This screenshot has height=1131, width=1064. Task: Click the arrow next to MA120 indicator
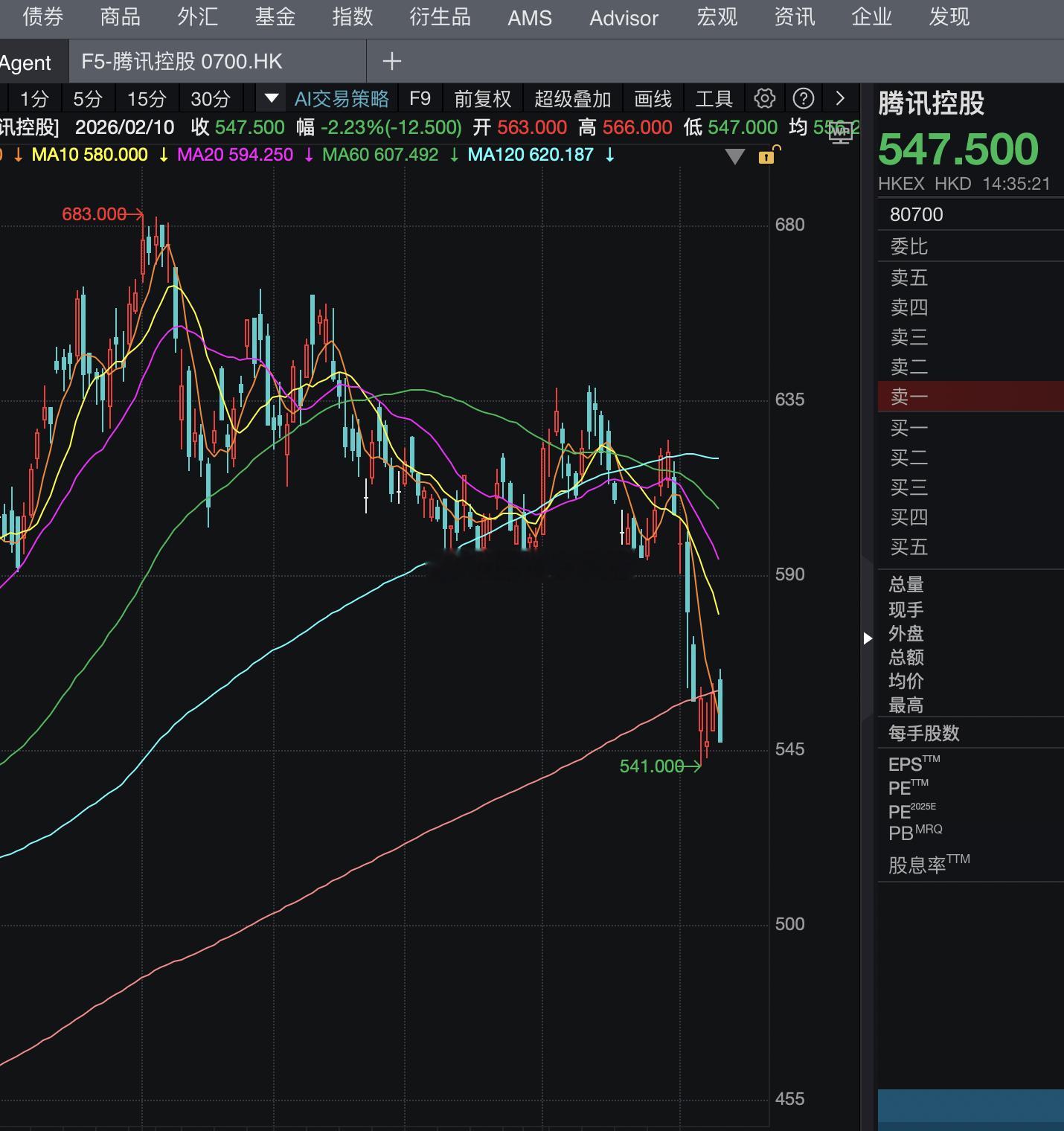610,156
